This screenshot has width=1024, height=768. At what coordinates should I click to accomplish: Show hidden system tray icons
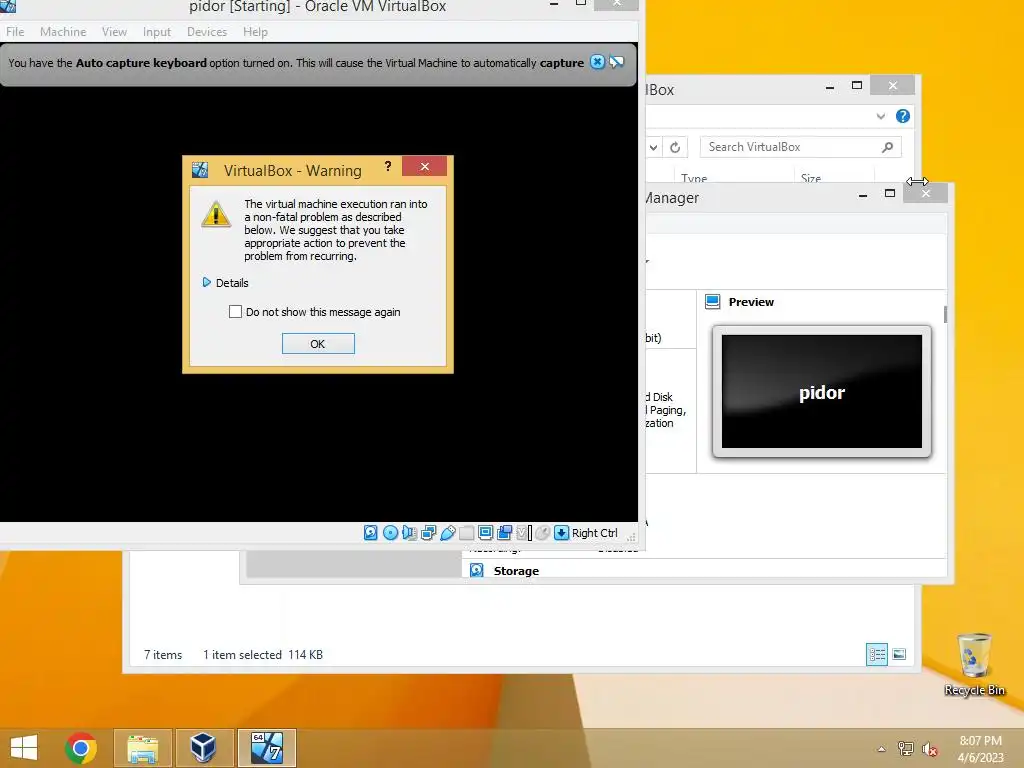coord(882,748)
